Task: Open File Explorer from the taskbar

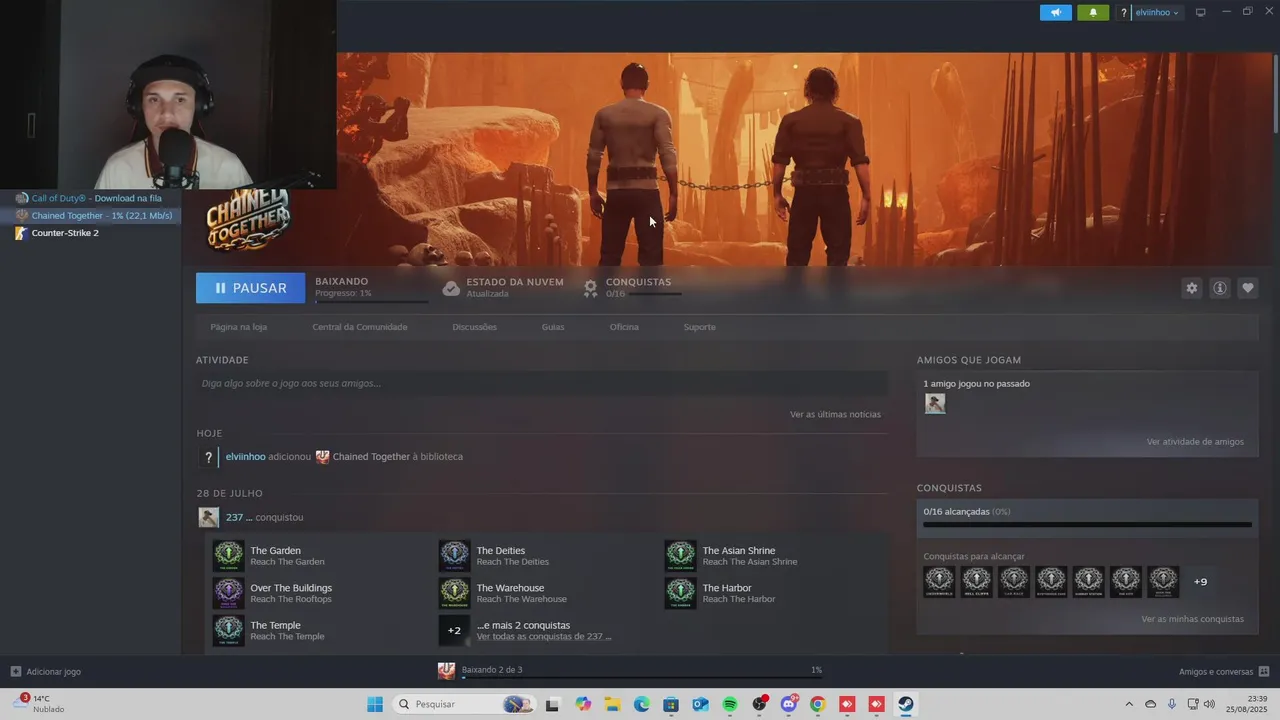Action: [611, 705]
